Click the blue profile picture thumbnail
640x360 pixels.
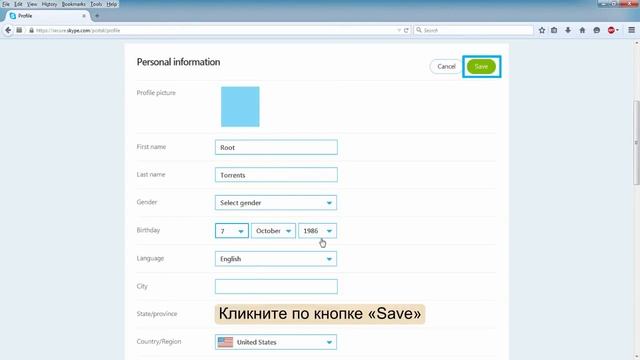coord(240,107)
